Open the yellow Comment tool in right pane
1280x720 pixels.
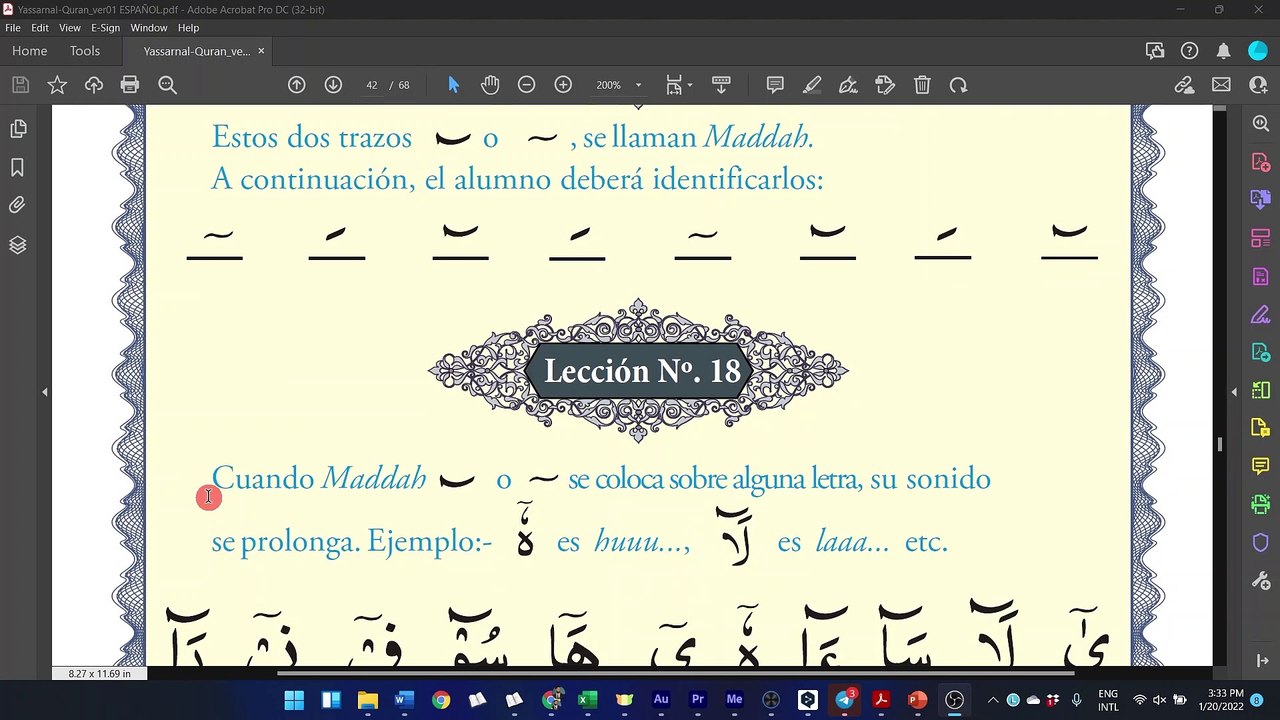tap(1260, 467)
